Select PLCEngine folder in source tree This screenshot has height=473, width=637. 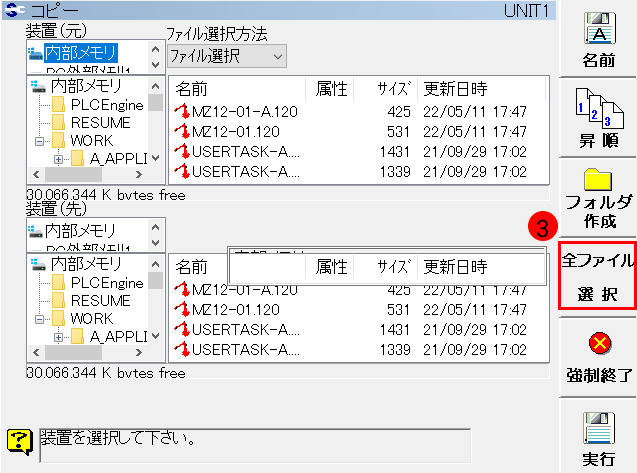point(107,105)
